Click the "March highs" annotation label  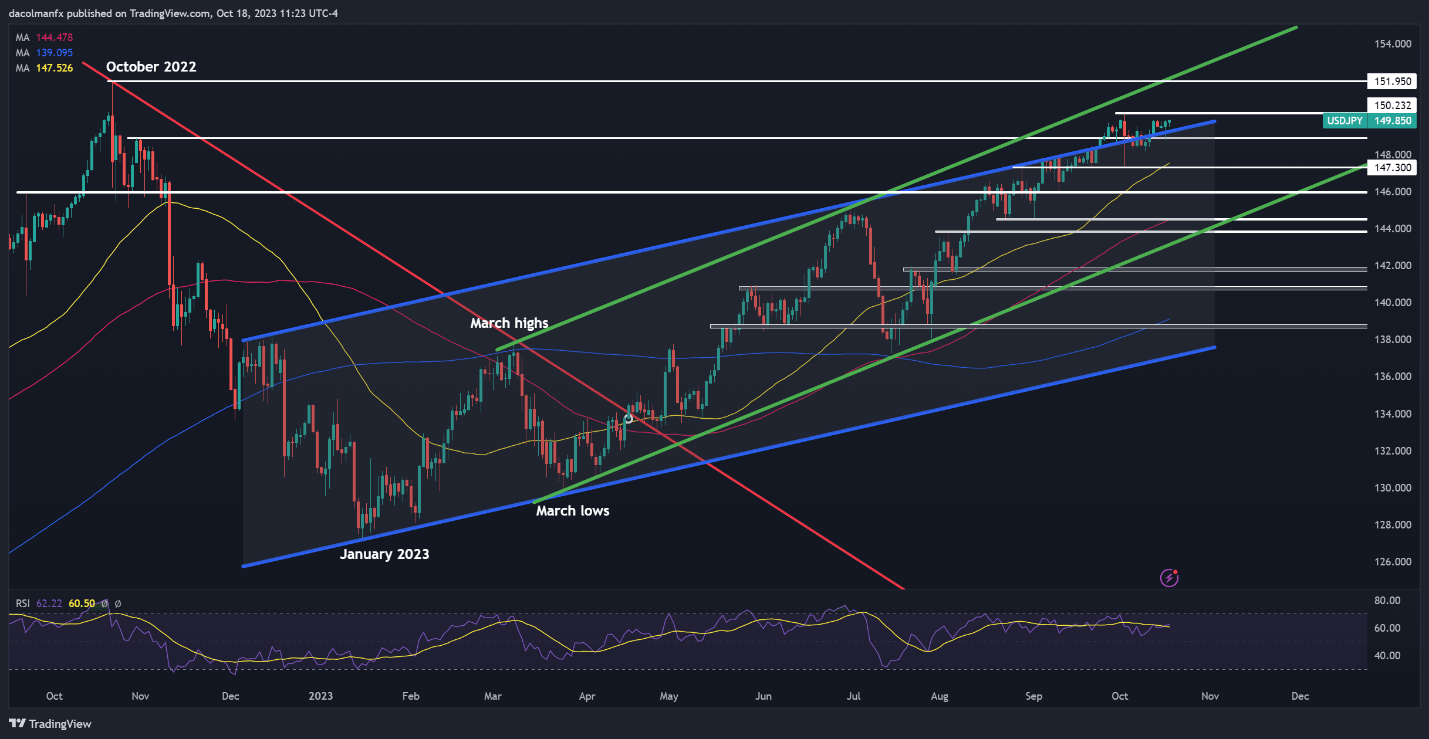pos(509,323)
